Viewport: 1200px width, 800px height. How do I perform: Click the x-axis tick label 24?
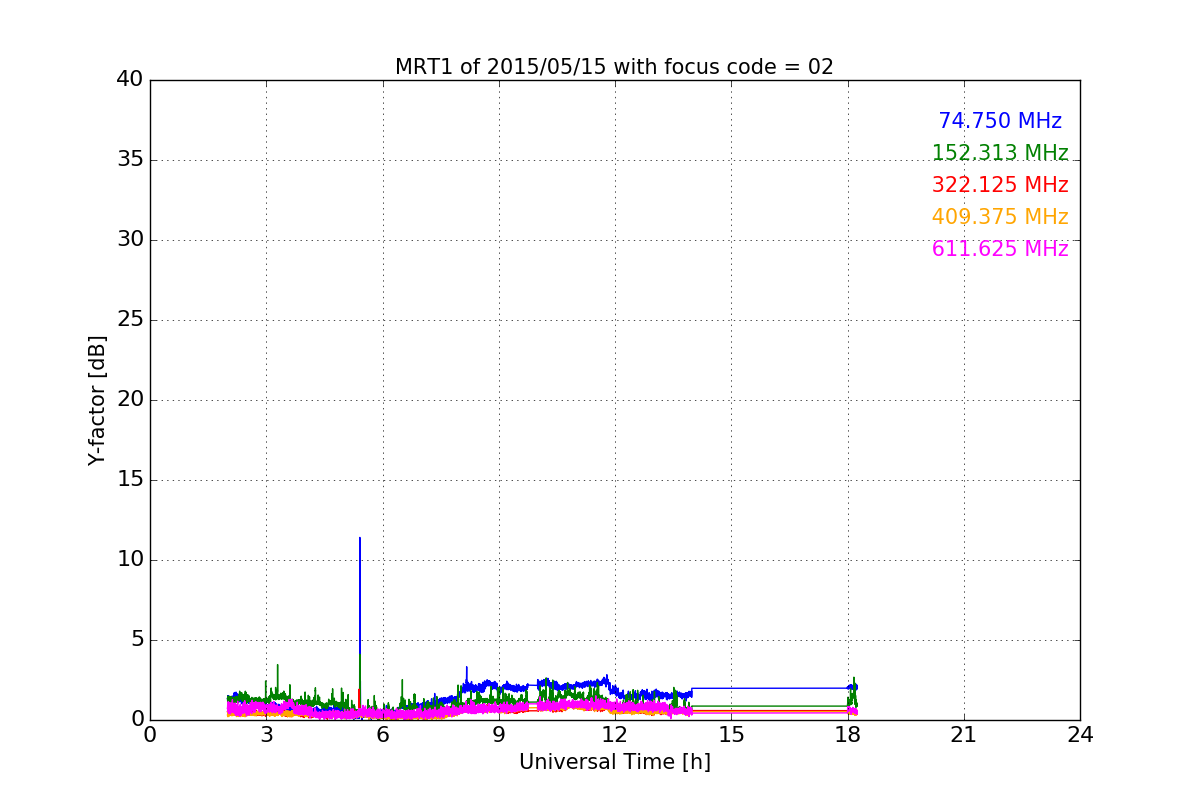click(x=1080, y=735)
